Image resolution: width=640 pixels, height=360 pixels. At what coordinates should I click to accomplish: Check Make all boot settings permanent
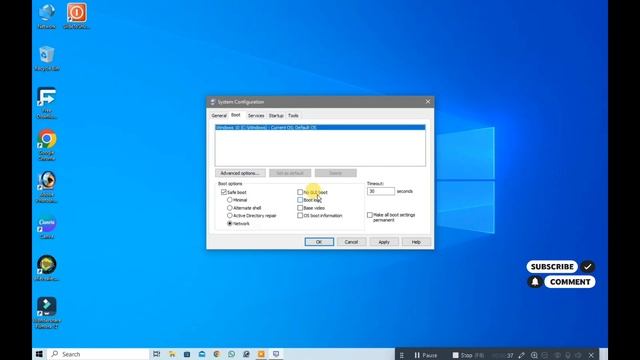click(x=370, y=215)
